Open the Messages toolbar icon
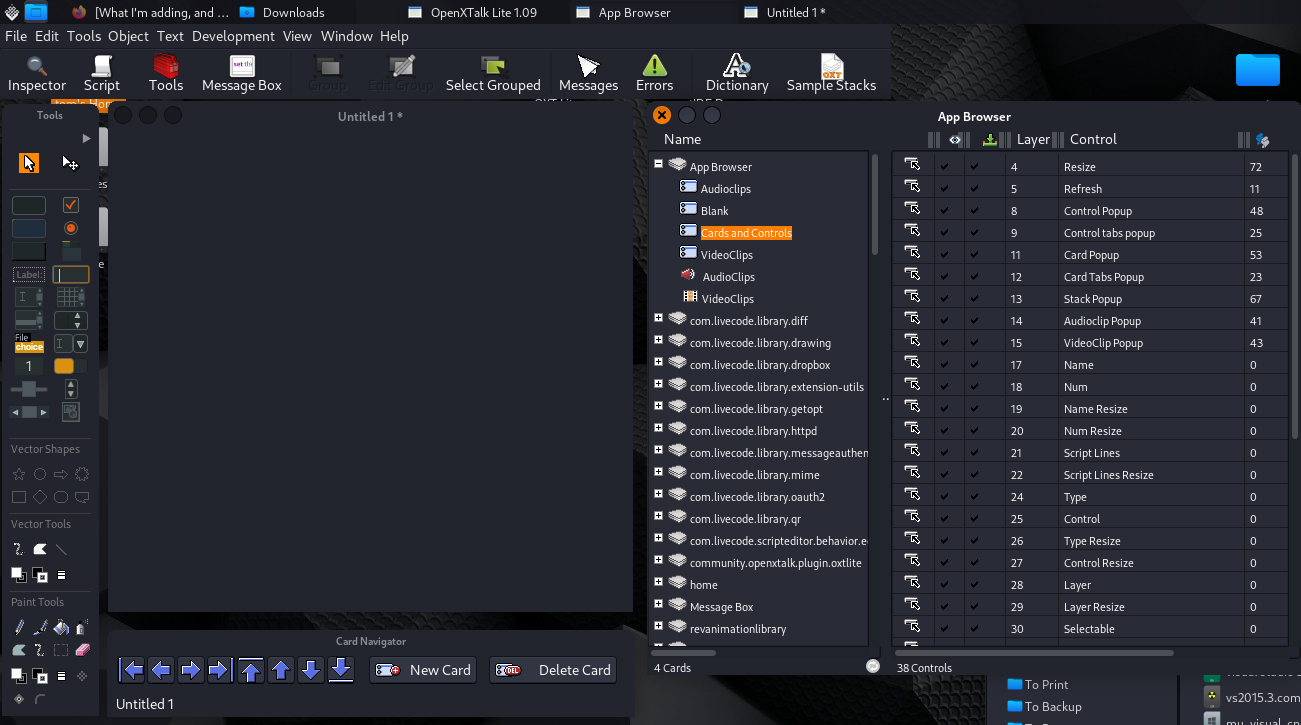Viewport: 1301px width, 725px height. point(588,74)
